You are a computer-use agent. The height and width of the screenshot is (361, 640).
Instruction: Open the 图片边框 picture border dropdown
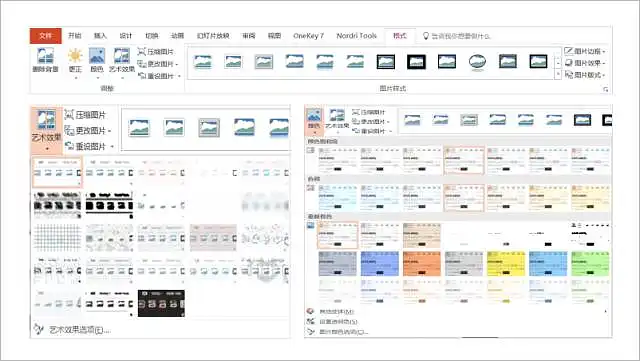coord(585,51)
